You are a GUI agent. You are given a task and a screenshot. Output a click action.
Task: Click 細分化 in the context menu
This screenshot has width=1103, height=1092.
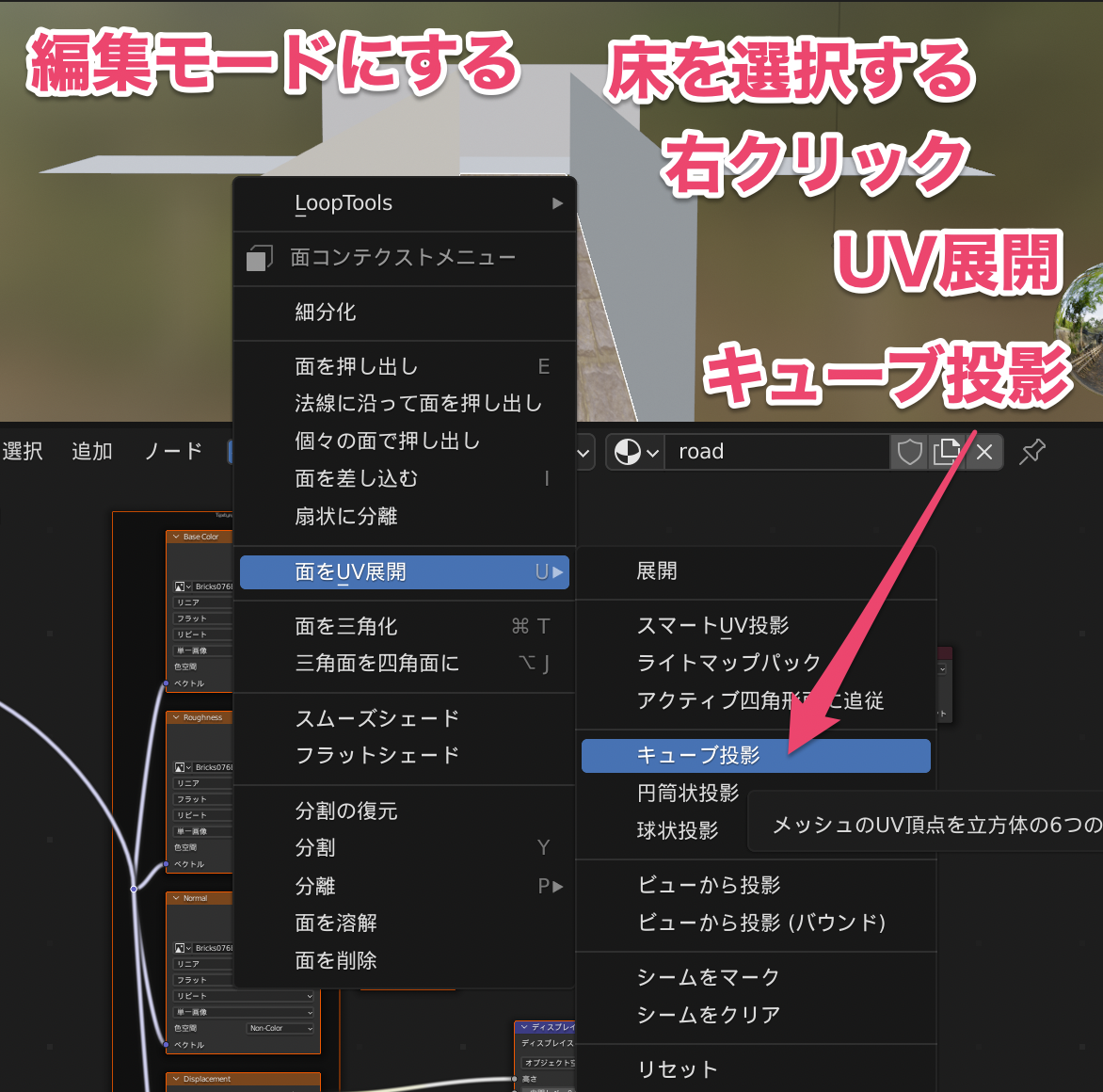pos(325,313)
